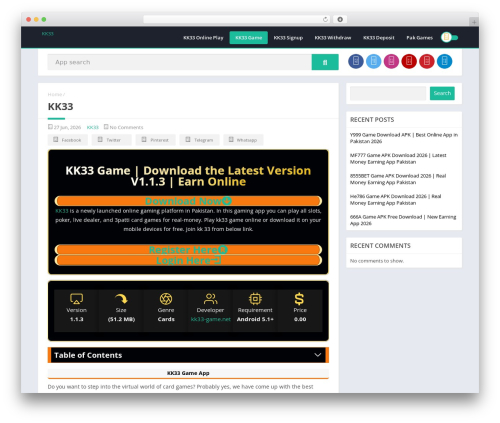
Task: Open a new browser tab with plus
Action: (474, 22)
